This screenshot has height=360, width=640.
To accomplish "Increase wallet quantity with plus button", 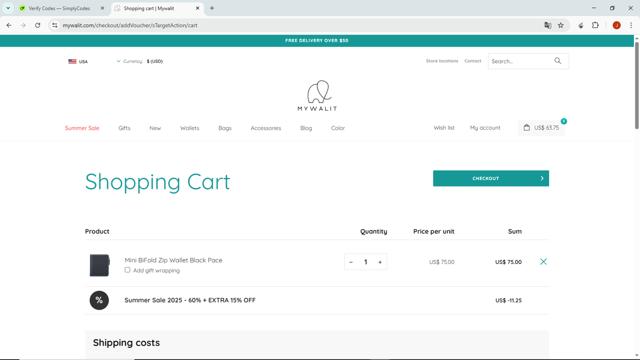I will click(380, 262).
